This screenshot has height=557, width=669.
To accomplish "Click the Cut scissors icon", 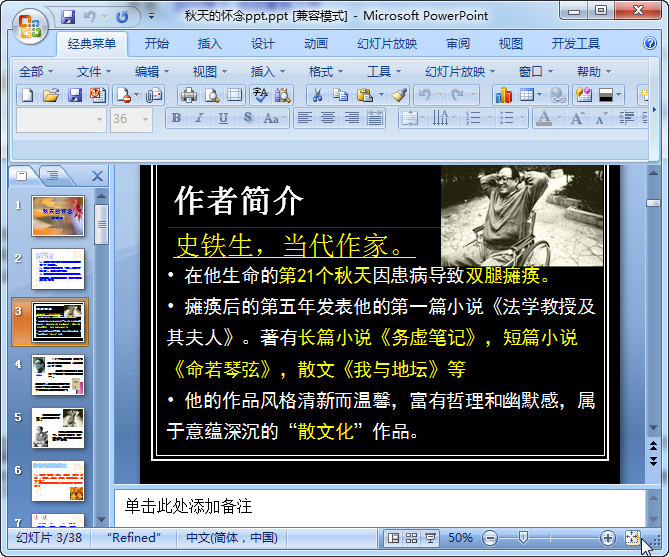I will (317, 95).
